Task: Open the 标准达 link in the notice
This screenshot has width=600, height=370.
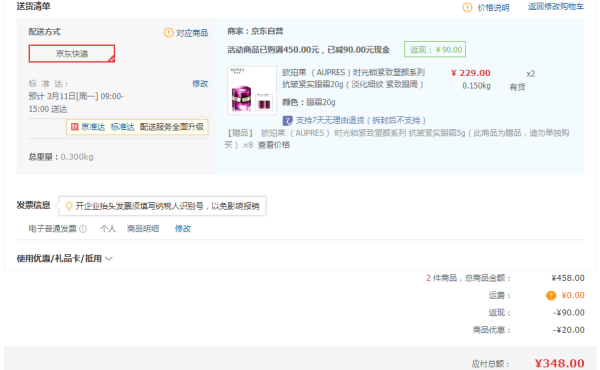Action: tap(122, 127)
